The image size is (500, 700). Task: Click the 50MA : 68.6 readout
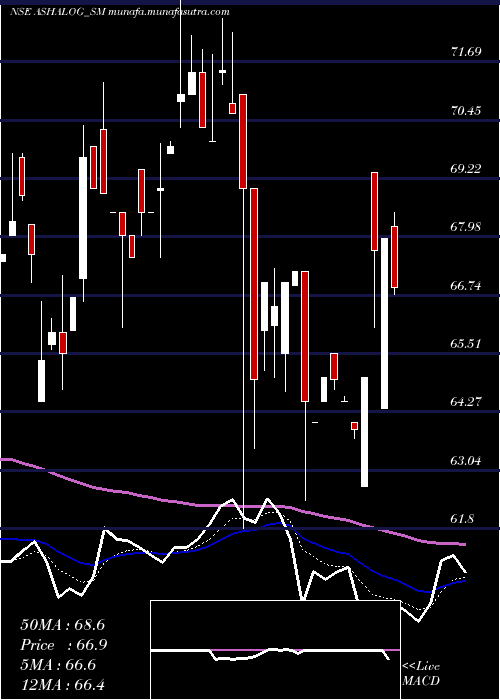click(x=62, y=625)
